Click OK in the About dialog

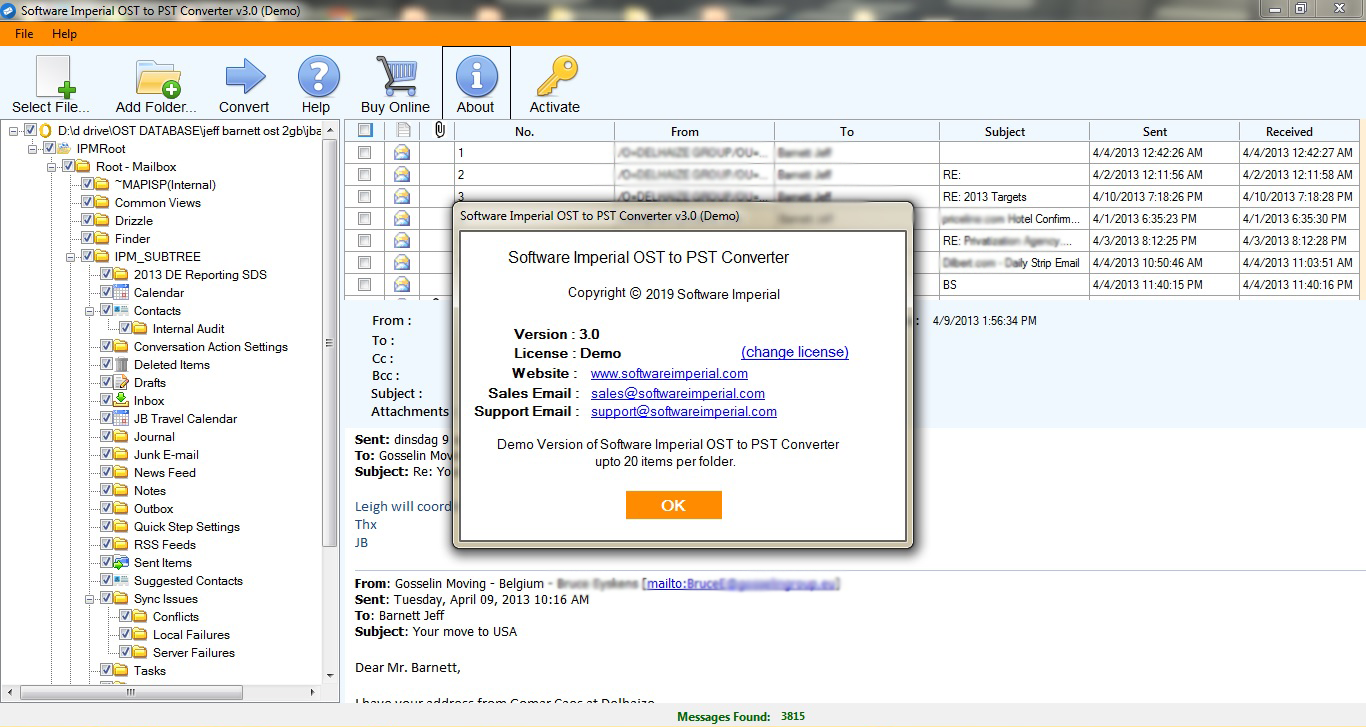(x=673, y=505)
